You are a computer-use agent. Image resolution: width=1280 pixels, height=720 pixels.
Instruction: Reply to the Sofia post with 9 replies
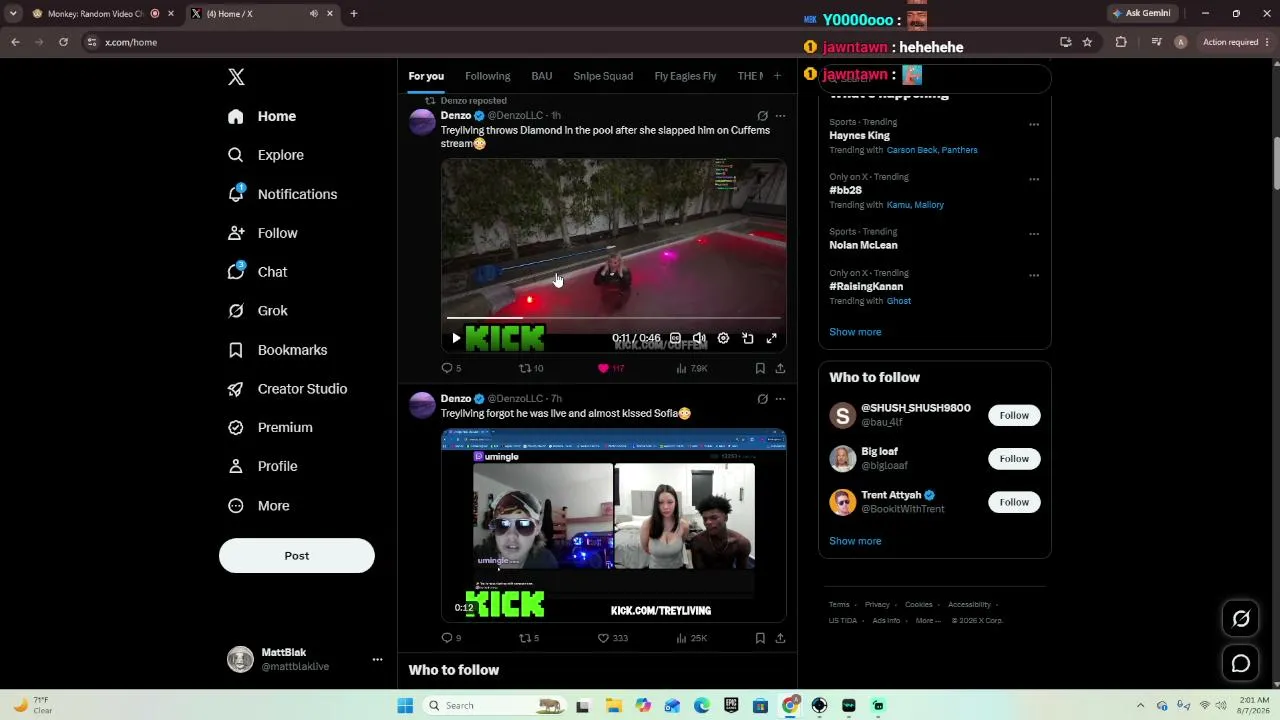click(x=451, y=638)
